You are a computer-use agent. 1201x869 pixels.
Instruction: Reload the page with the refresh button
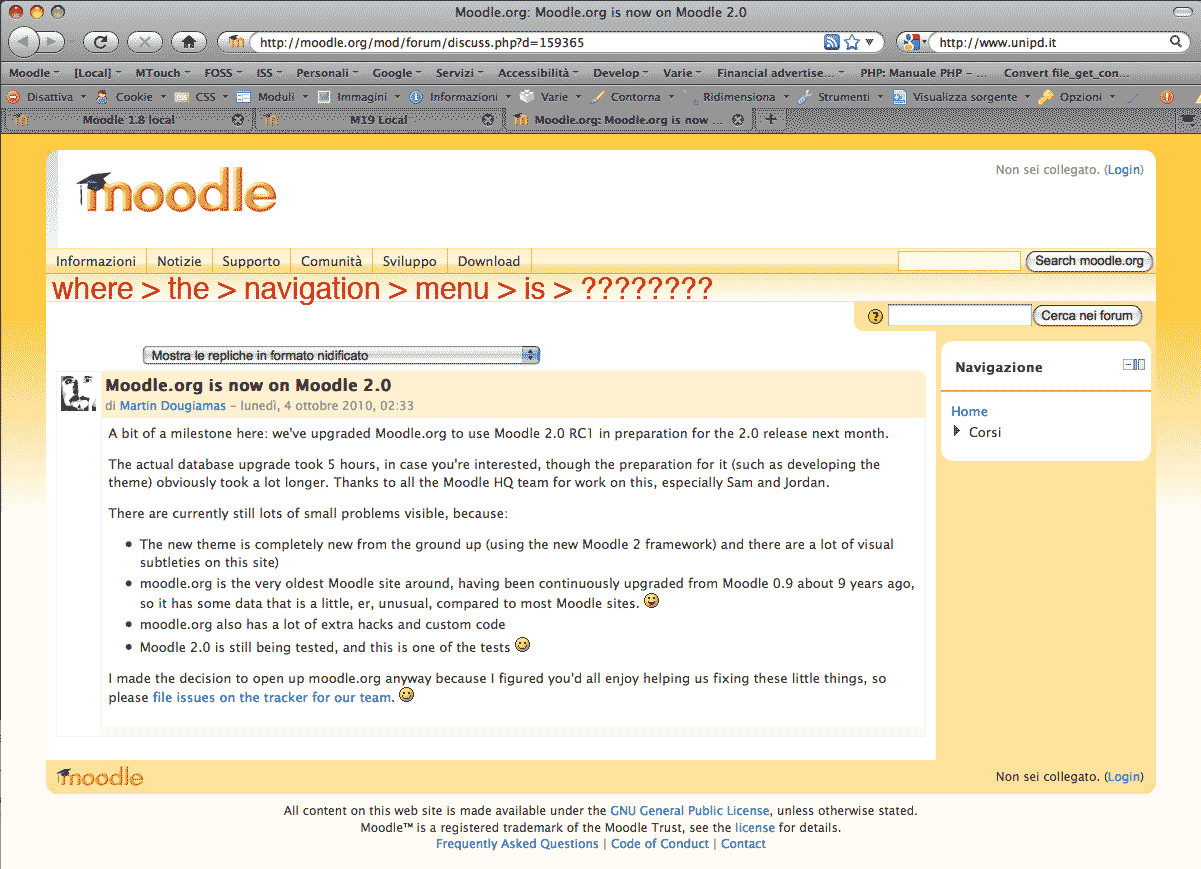tap(101, 42)
